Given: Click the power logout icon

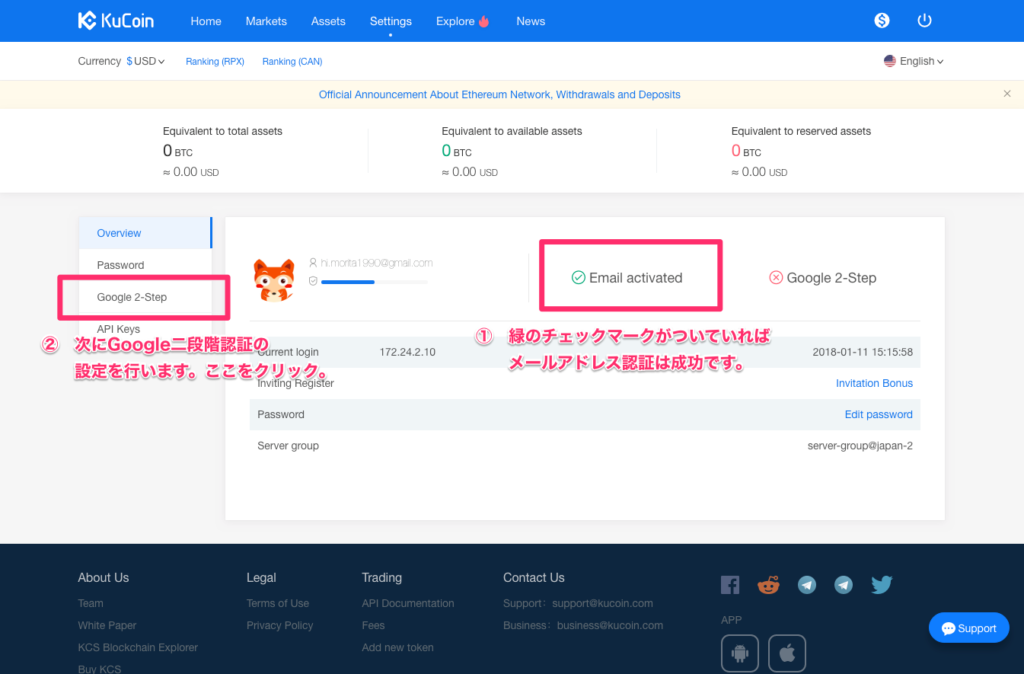Looking at the screenshot, I should pyautogui.click(x=924, y=20).
